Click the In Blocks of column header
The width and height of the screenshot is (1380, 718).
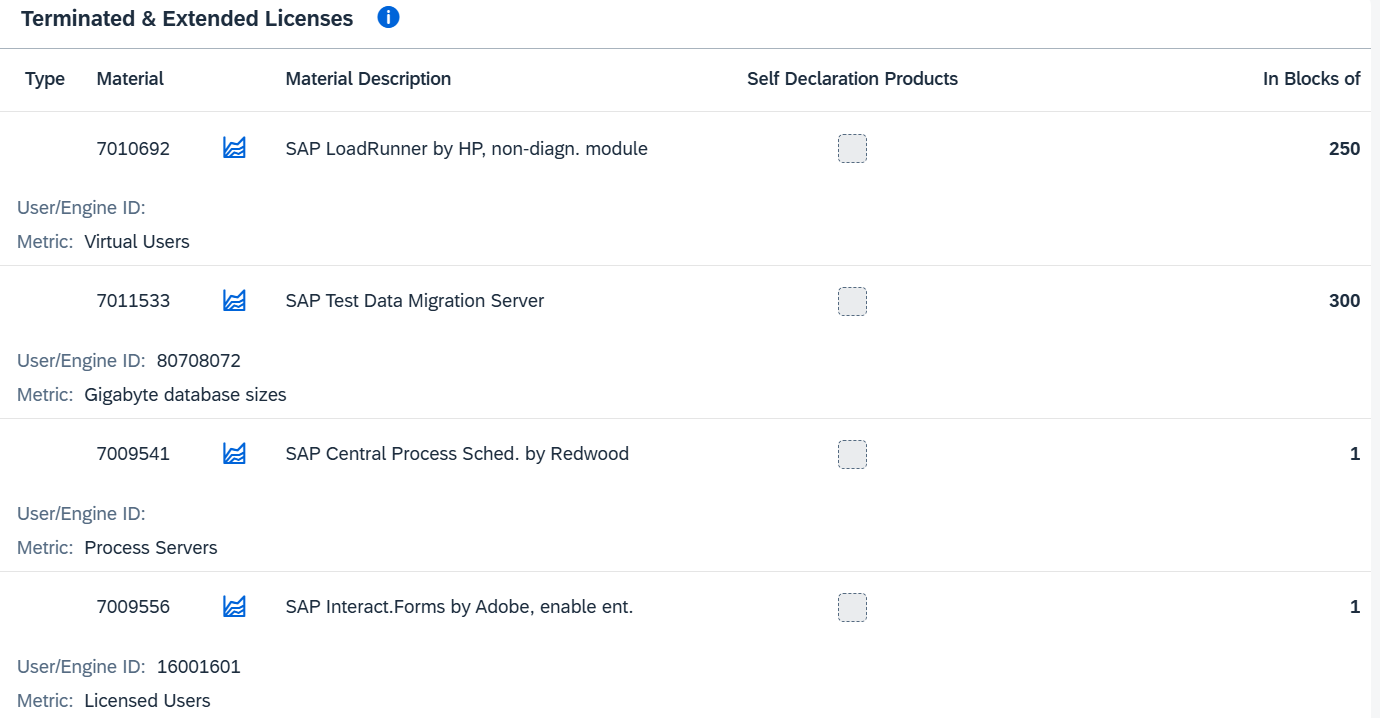(1311, 79)
